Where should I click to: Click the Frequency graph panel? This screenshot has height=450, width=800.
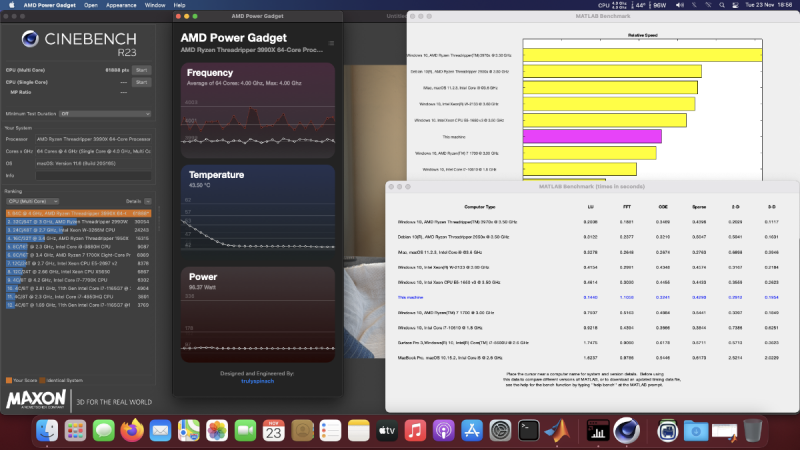258,110
